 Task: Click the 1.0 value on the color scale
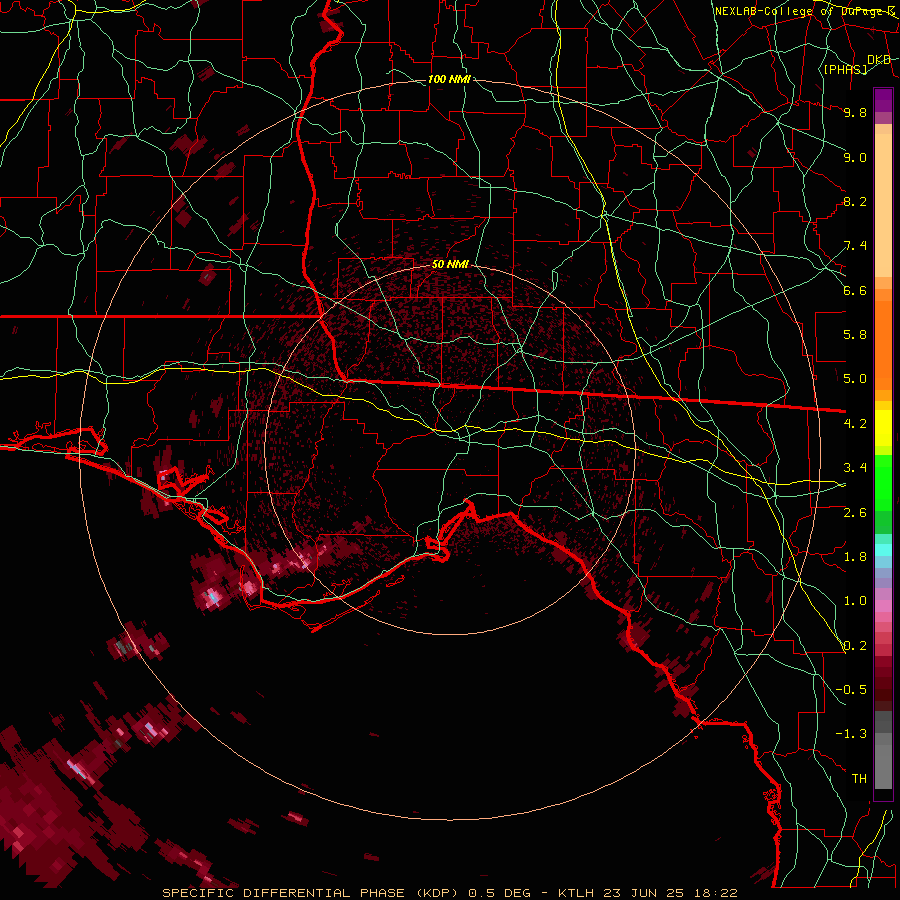(855, 601)
